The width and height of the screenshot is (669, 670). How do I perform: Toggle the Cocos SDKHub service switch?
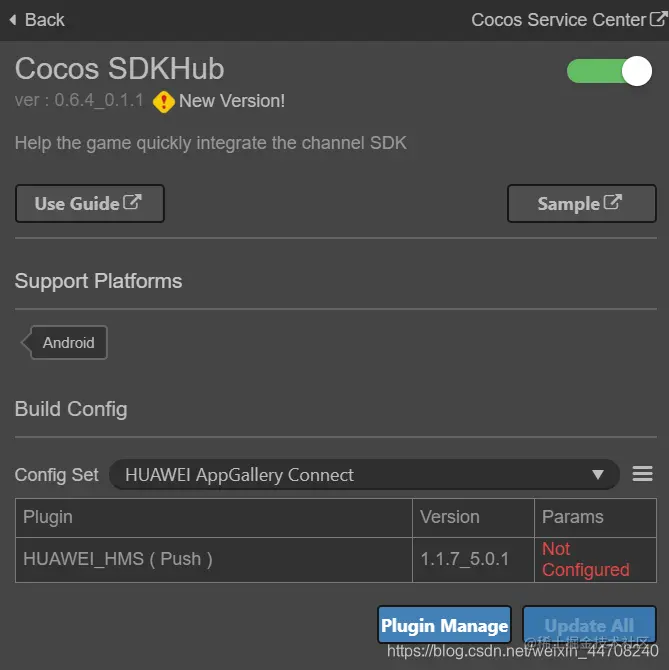click(x=609, y=71)
